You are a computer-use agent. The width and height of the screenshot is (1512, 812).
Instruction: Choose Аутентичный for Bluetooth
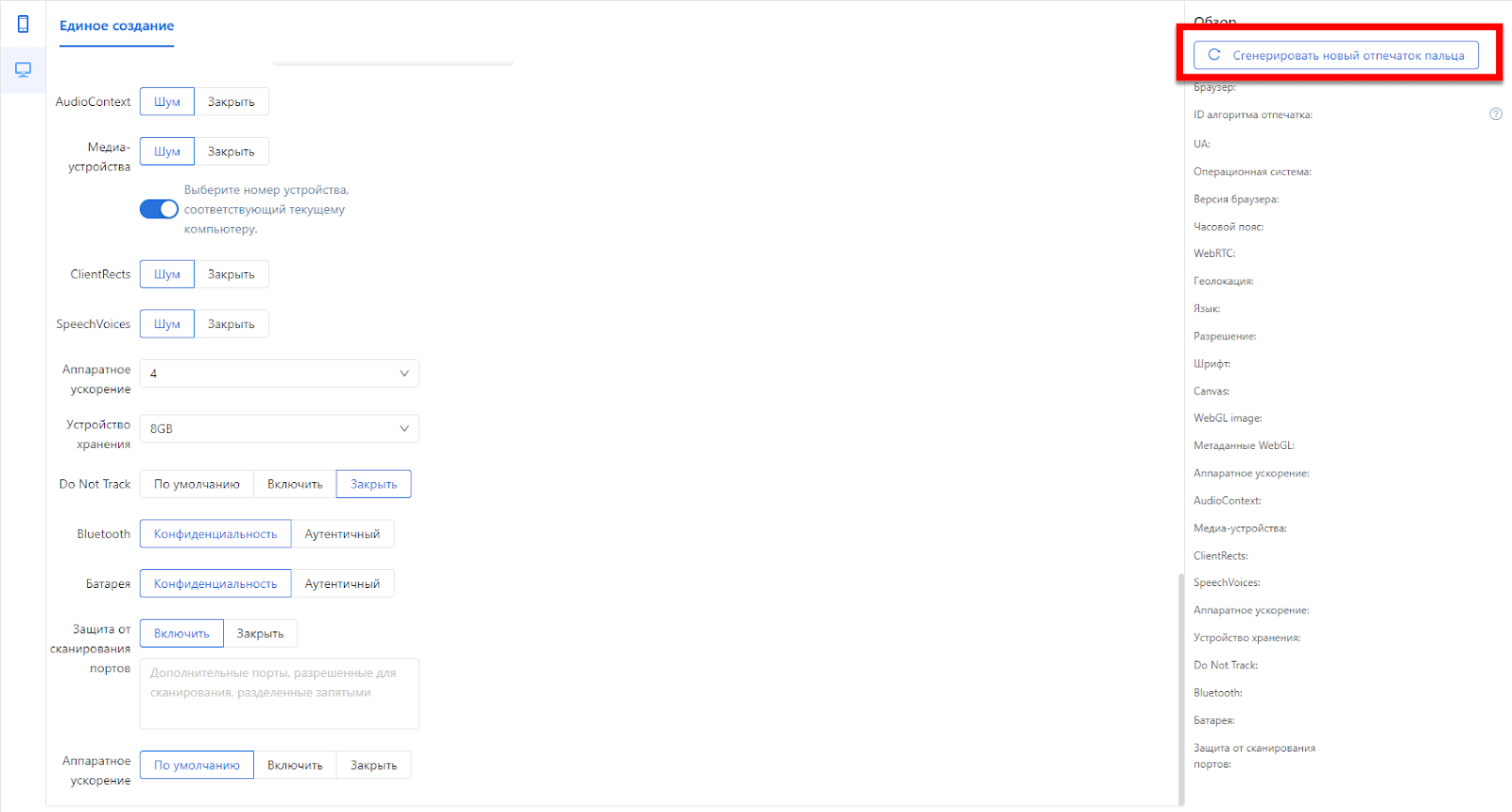[x=342, y=534]
